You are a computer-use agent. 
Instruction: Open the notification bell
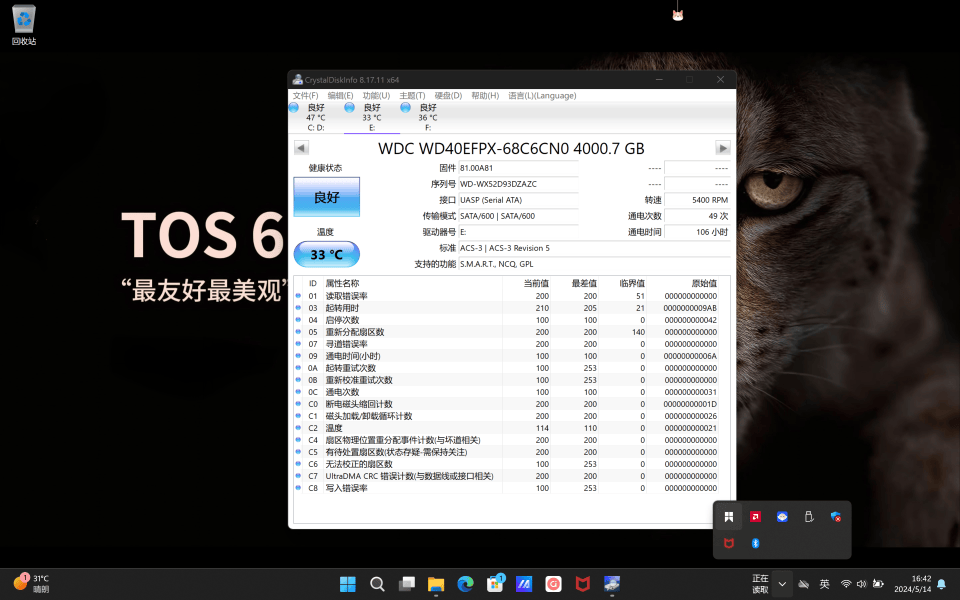[942, 584]
